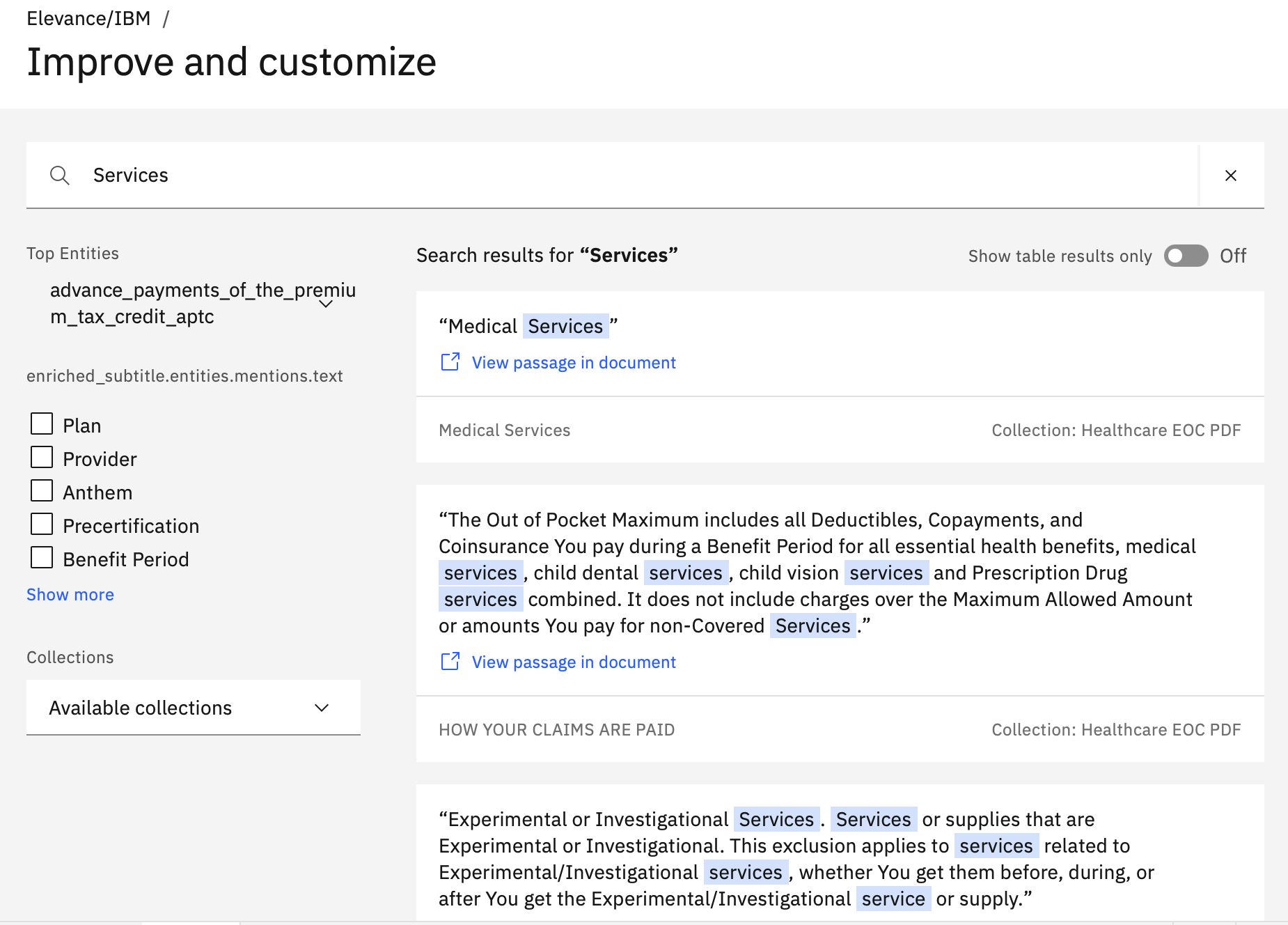
Task: Check the Provider entity checkbox
Action: tap(42, 458)
